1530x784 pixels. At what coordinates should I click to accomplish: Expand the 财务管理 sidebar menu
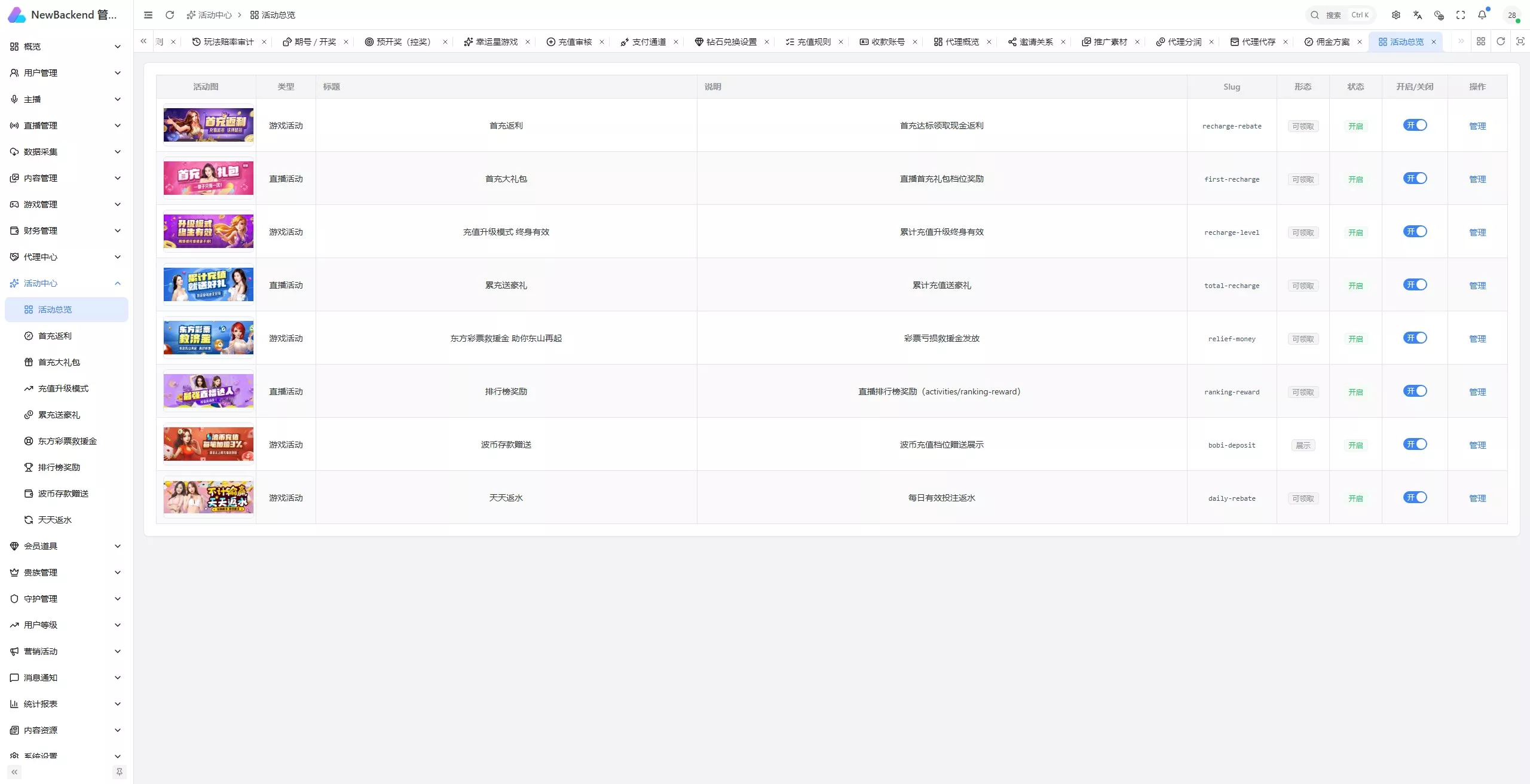click(x=66, y=231)
